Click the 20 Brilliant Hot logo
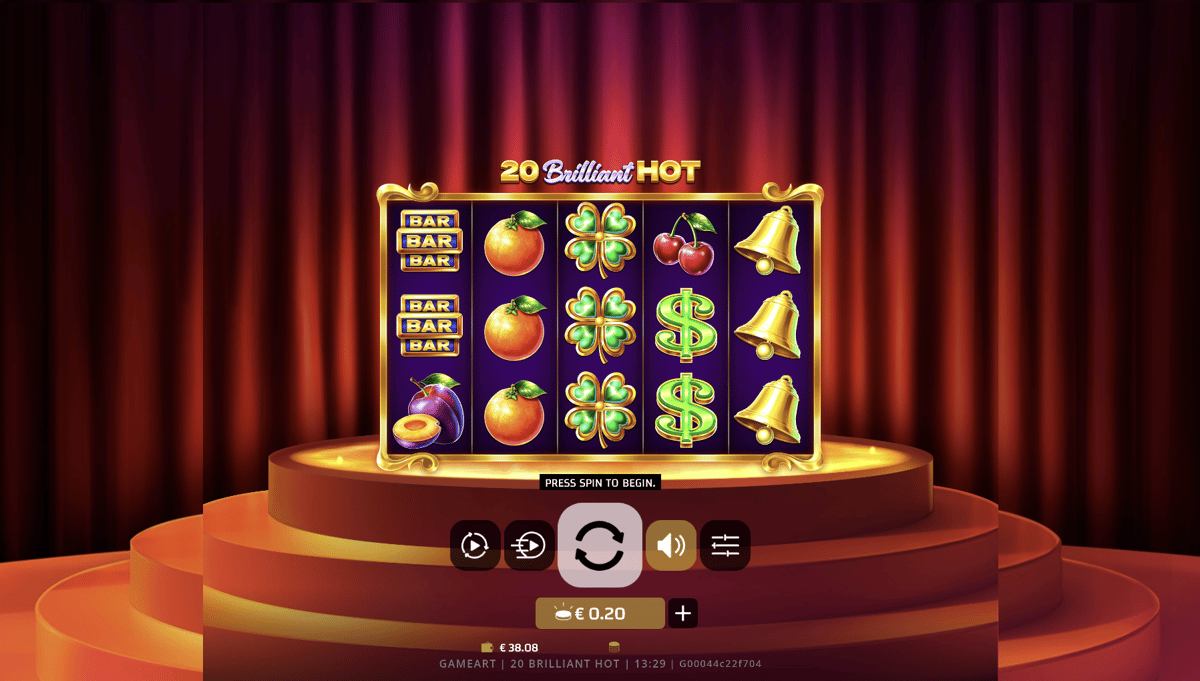Screen dimensions: 1200x681 [600, 171]
